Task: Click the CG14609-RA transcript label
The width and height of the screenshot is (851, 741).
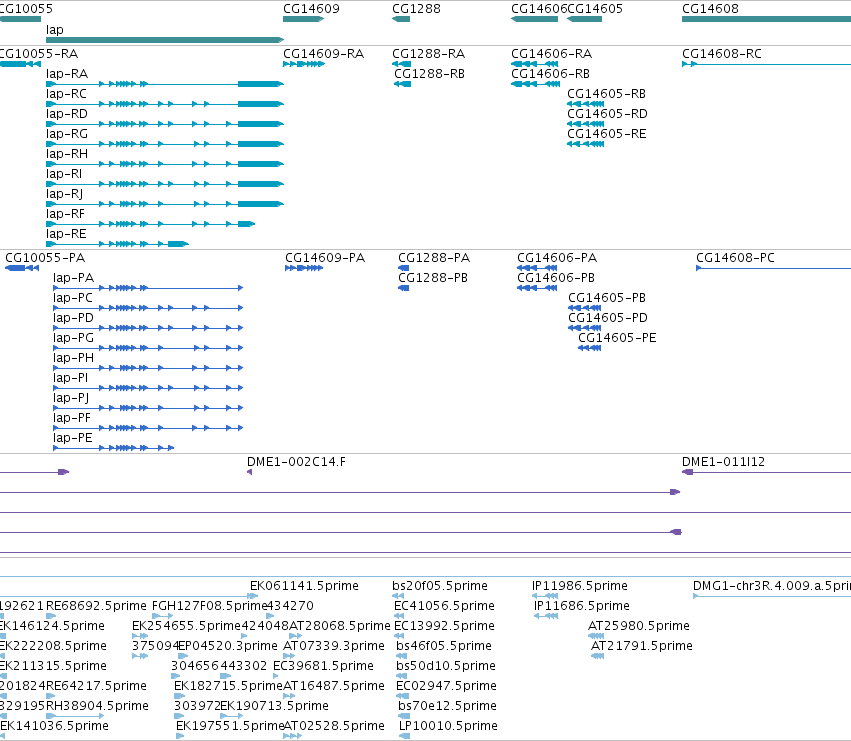Action: 323,54
